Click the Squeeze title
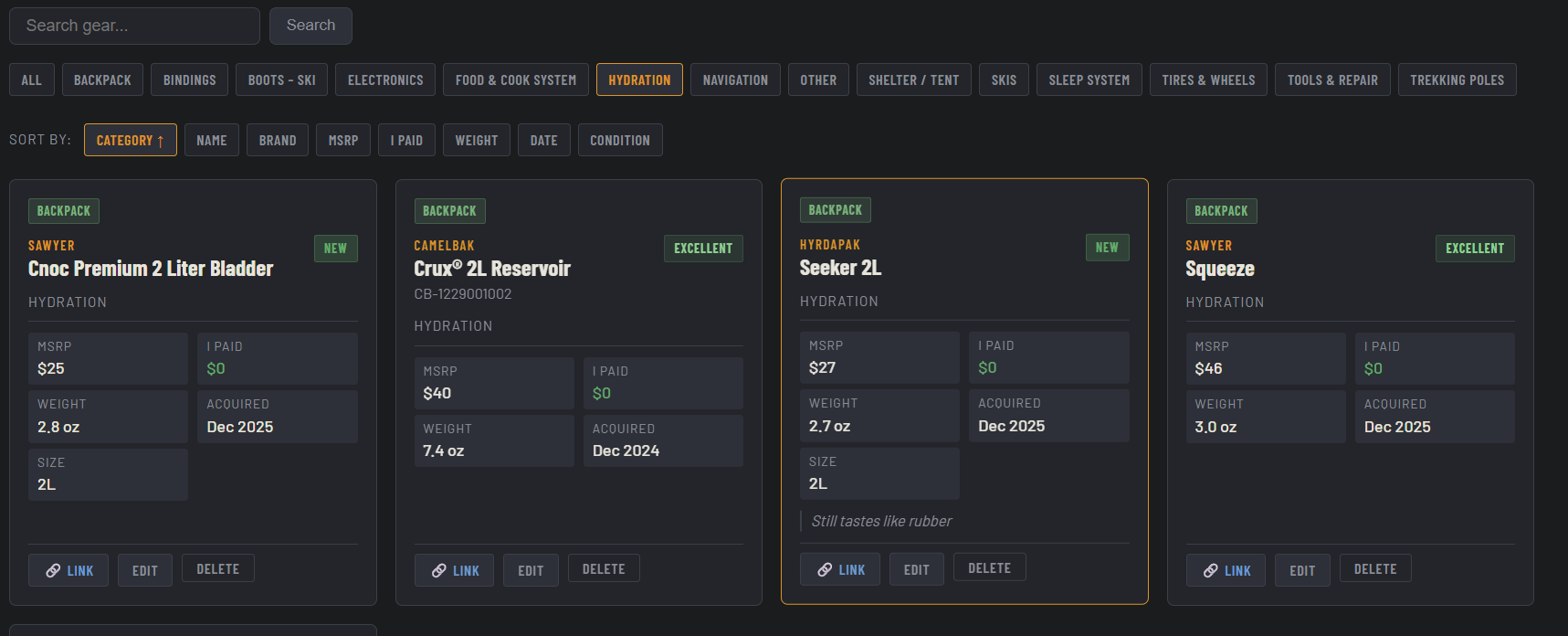 1220,269
